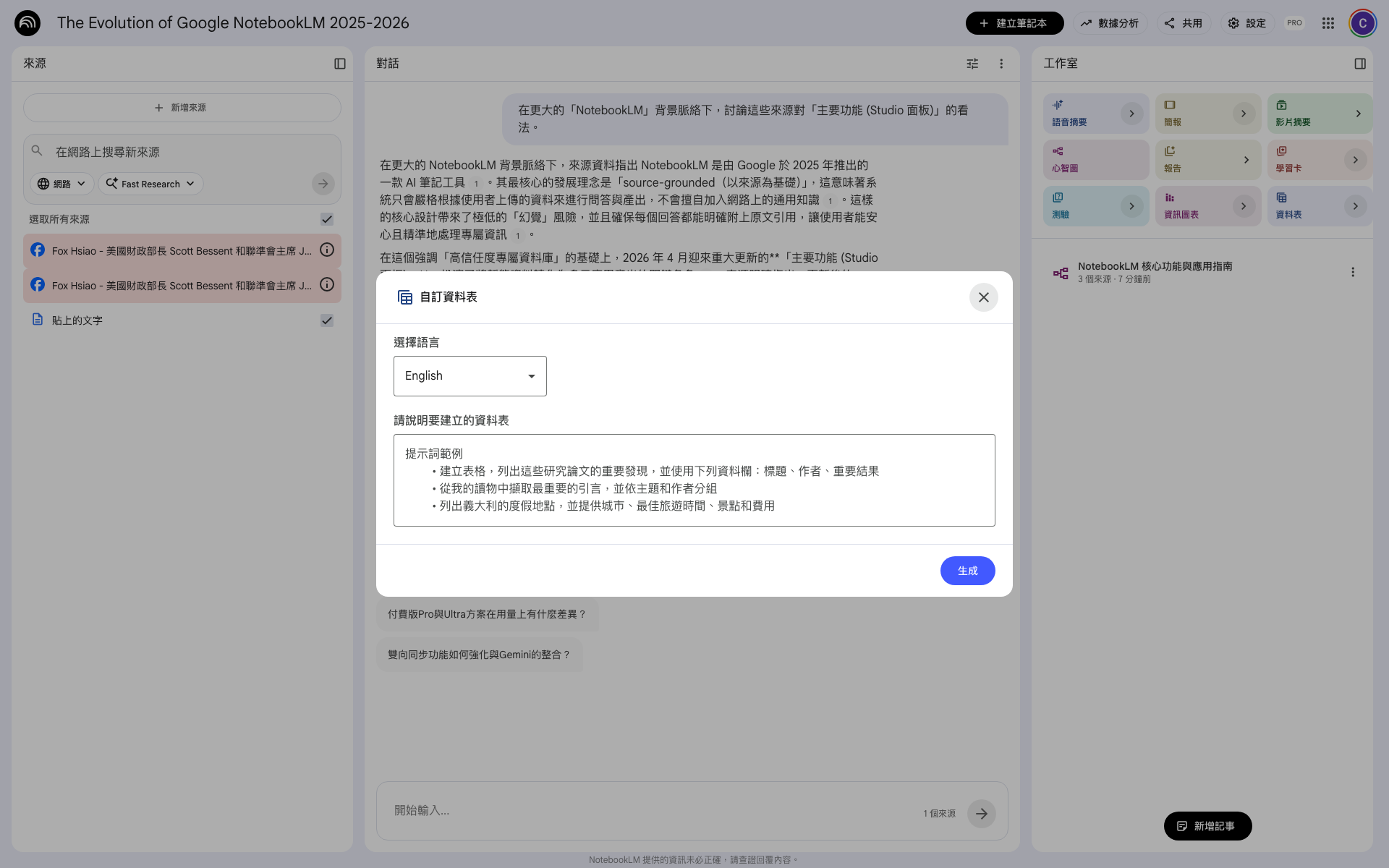
Task: Open the 網路 source type dropdown
Action: 61,184
